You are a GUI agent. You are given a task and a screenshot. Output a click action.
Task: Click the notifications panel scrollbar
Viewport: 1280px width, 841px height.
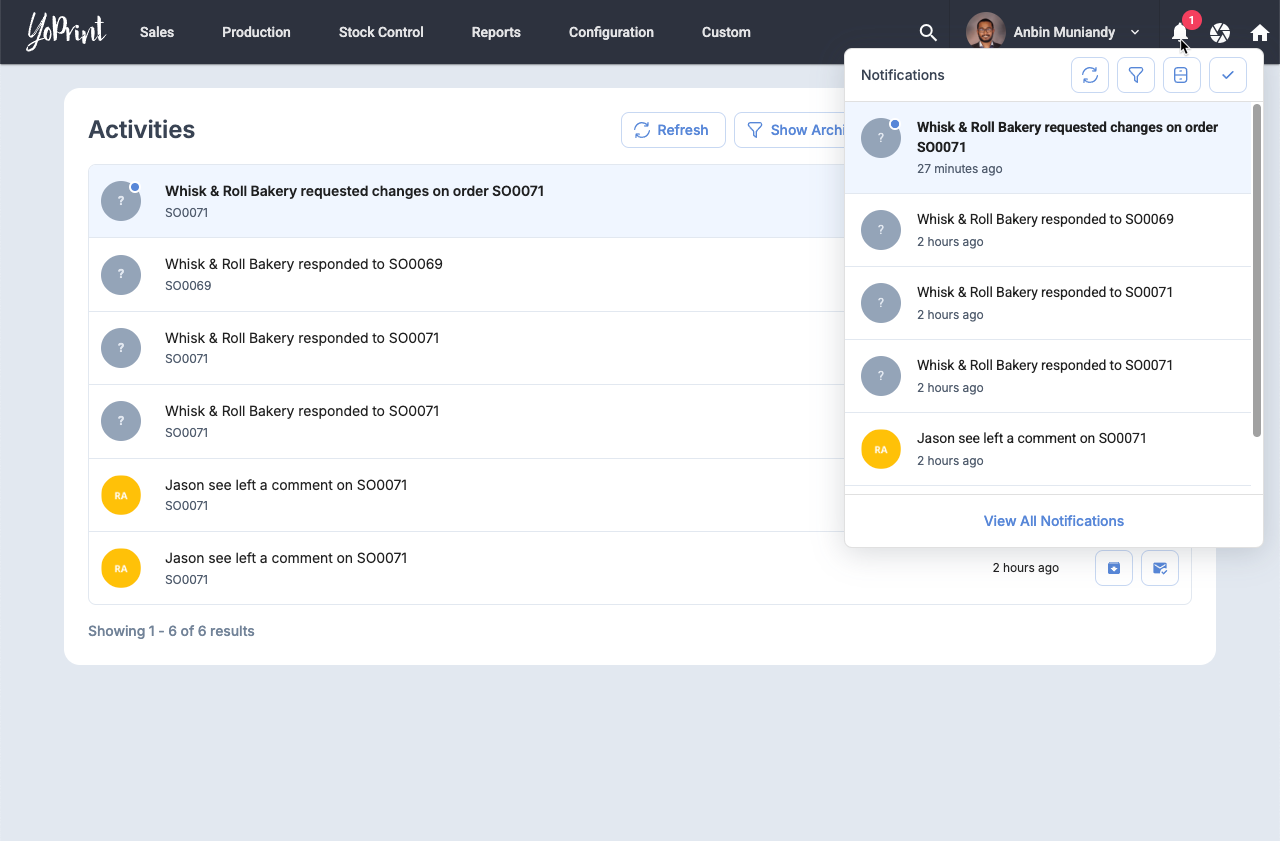coord(1257,270)
